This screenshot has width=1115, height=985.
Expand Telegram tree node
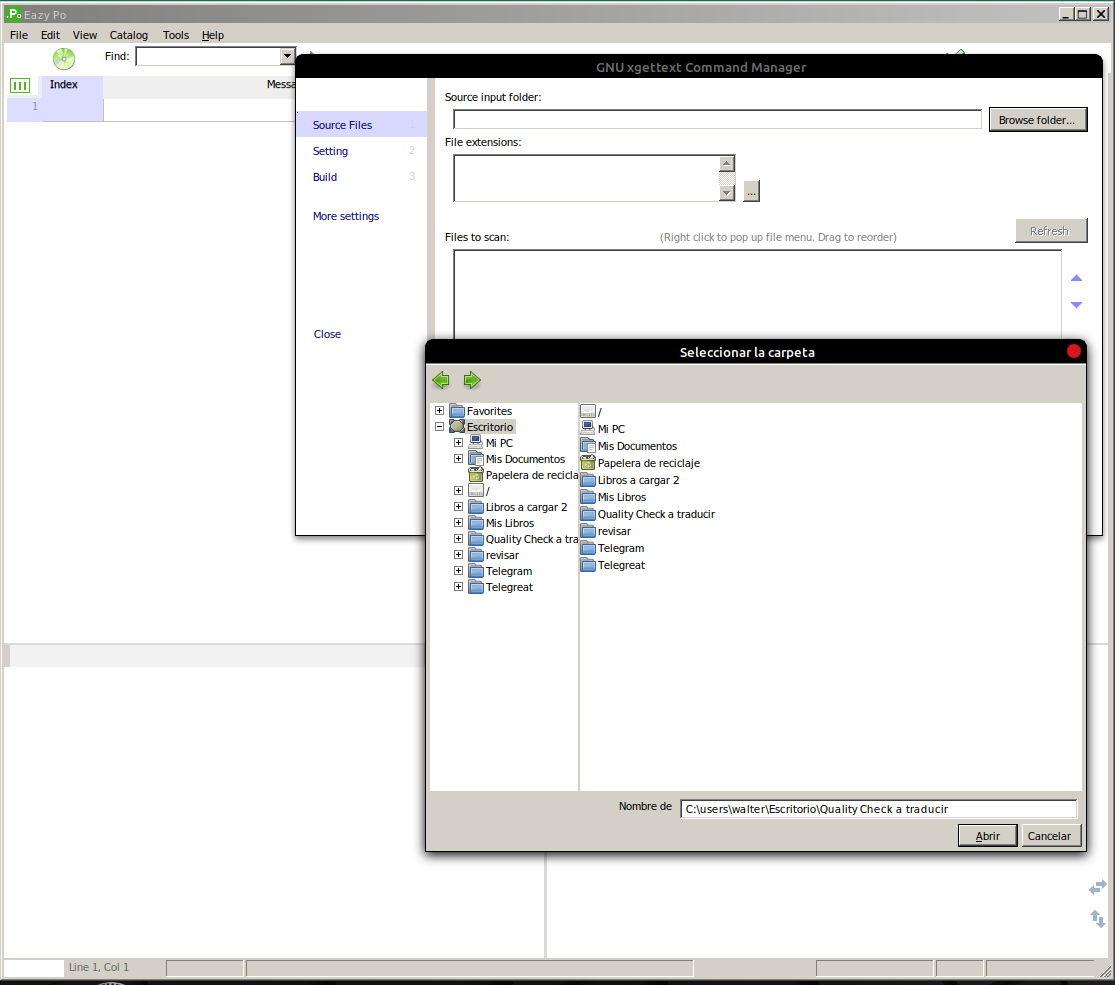point(459,570)
